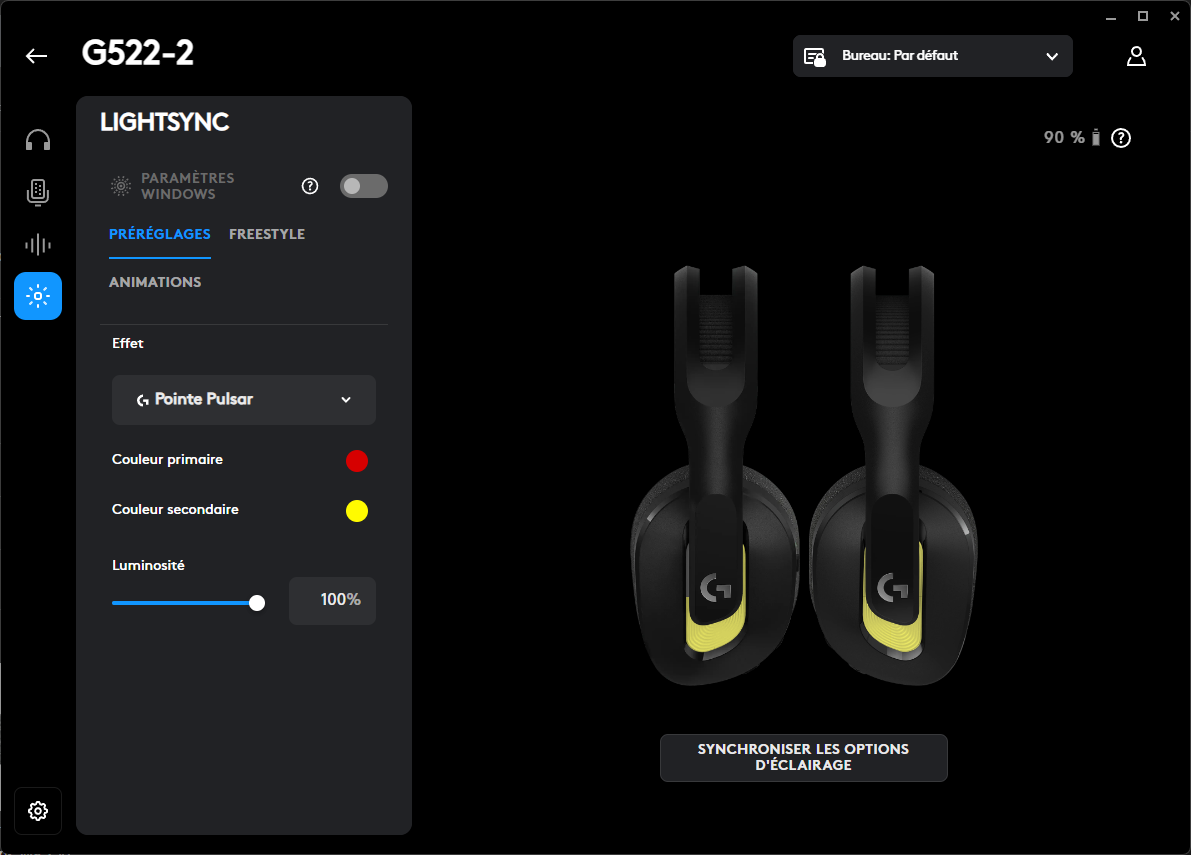Click Synchroniser les options d'éclairage button
This screenshot has width=1191, height=855.
coord(804,758)
